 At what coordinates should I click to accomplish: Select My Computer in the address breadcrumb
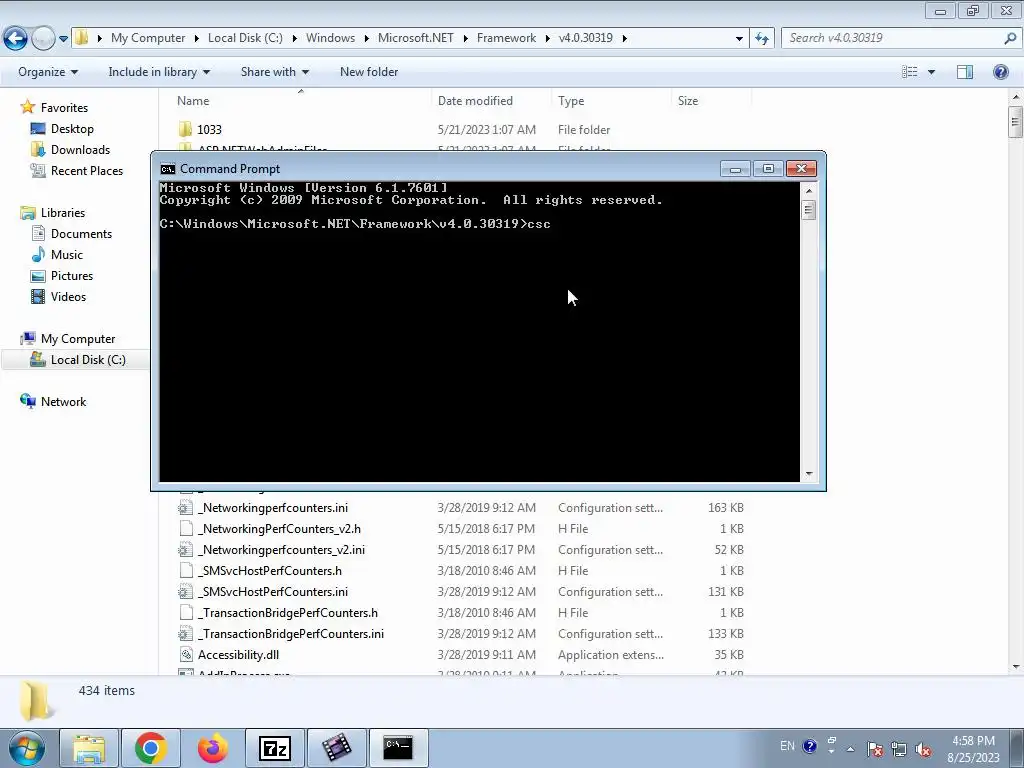coord(148,38)
